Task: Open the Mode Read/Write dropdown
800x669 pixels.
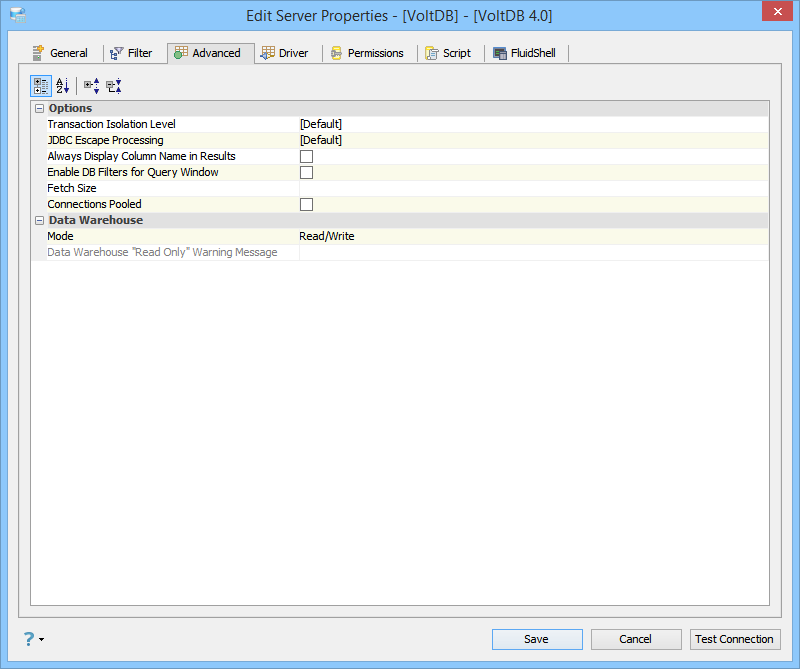Action: (533, 236)
